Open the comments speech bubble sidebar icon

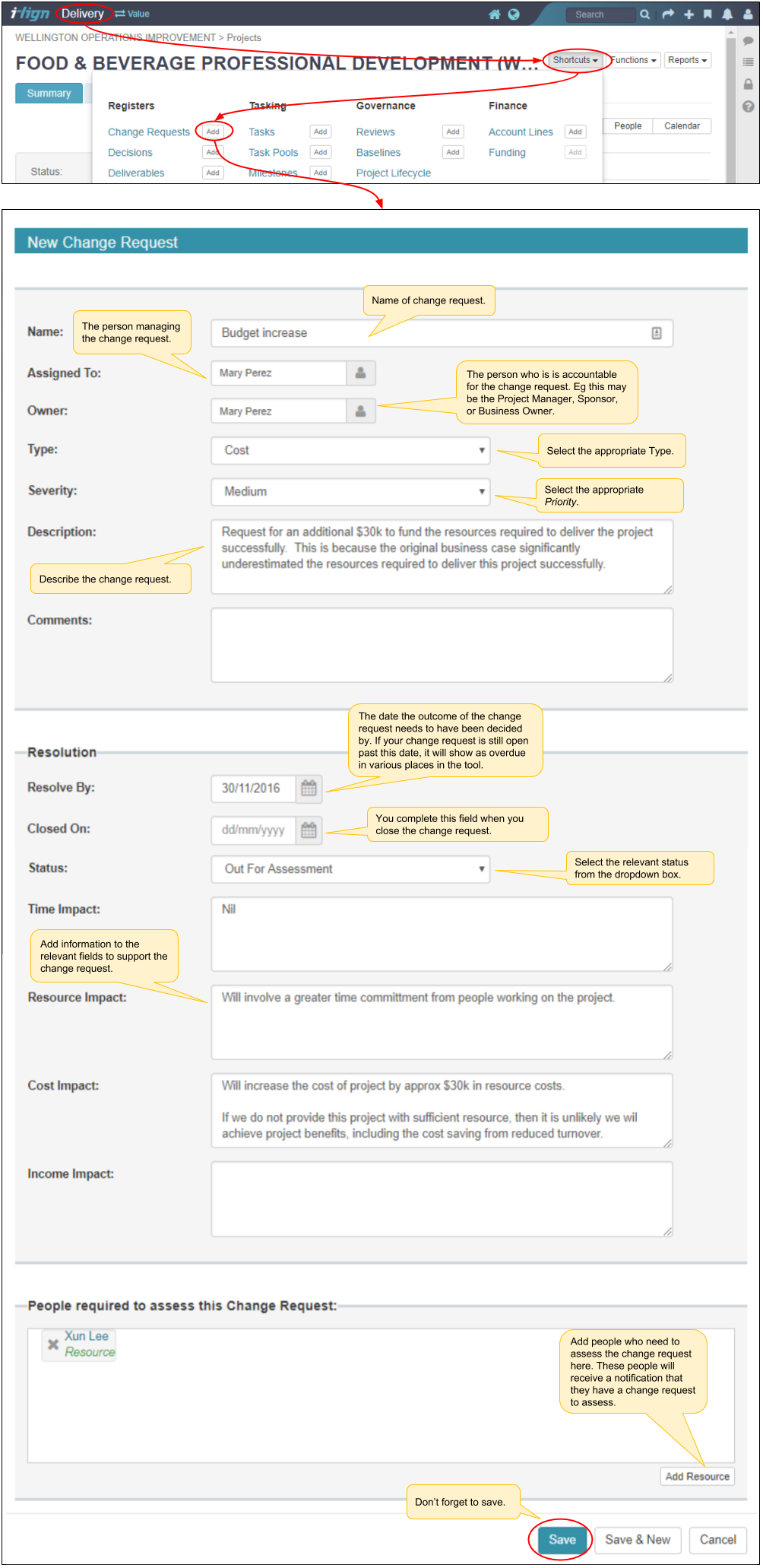tap(748, 41)
